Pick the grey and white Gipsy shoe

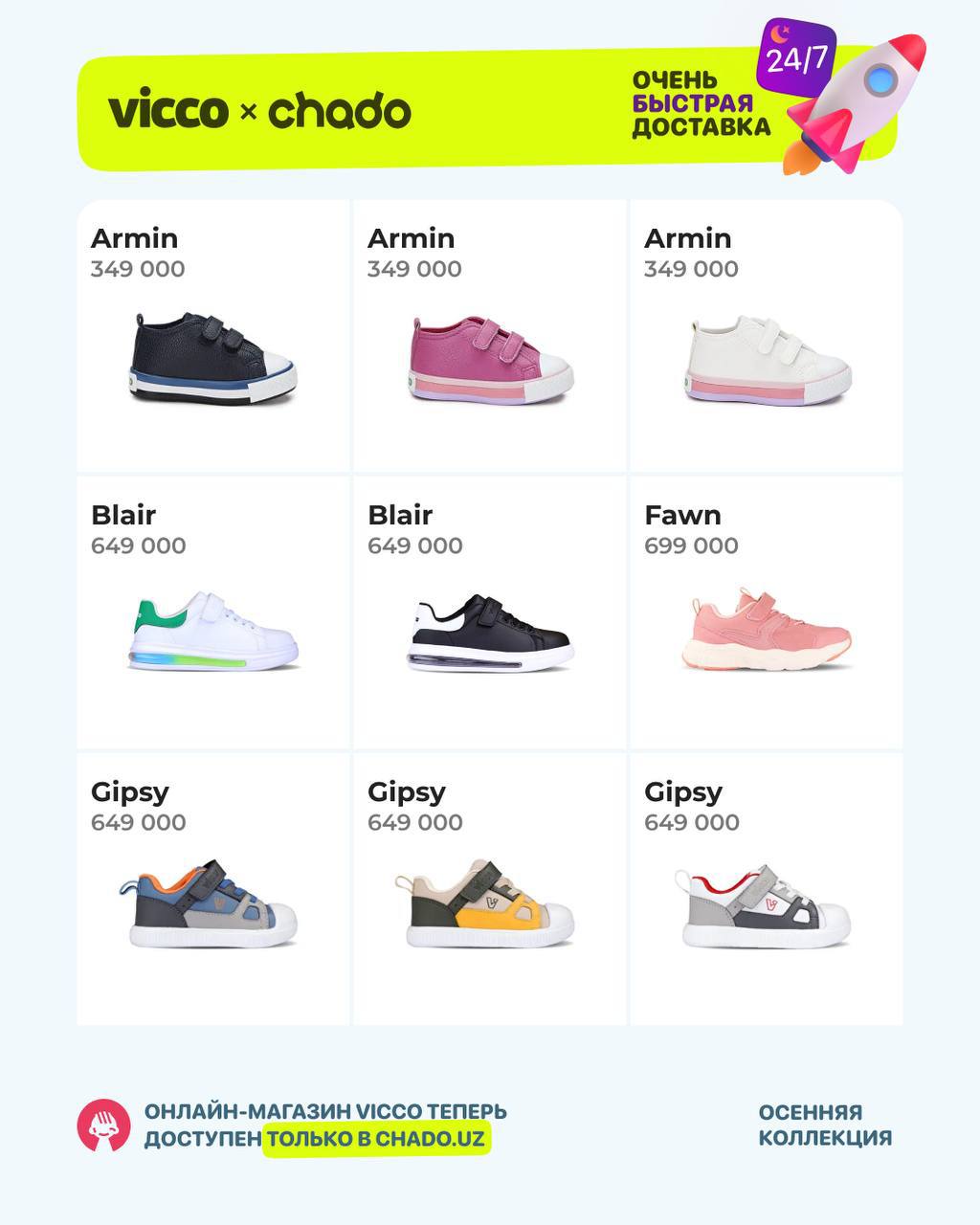[764, 906]
